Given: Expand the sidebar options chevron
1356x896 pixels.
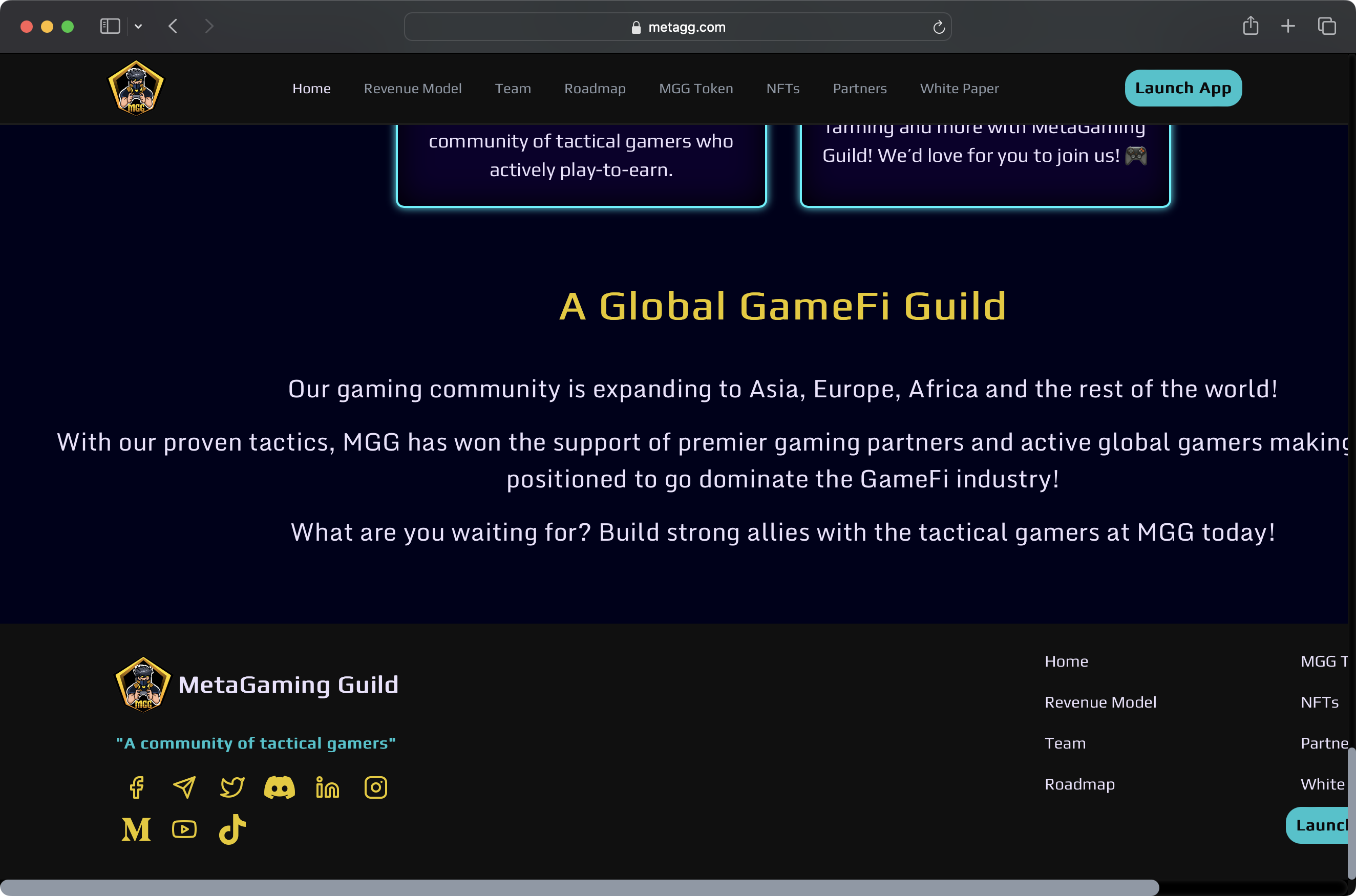Looking at the screenshot, I should [x=137, y=26].
